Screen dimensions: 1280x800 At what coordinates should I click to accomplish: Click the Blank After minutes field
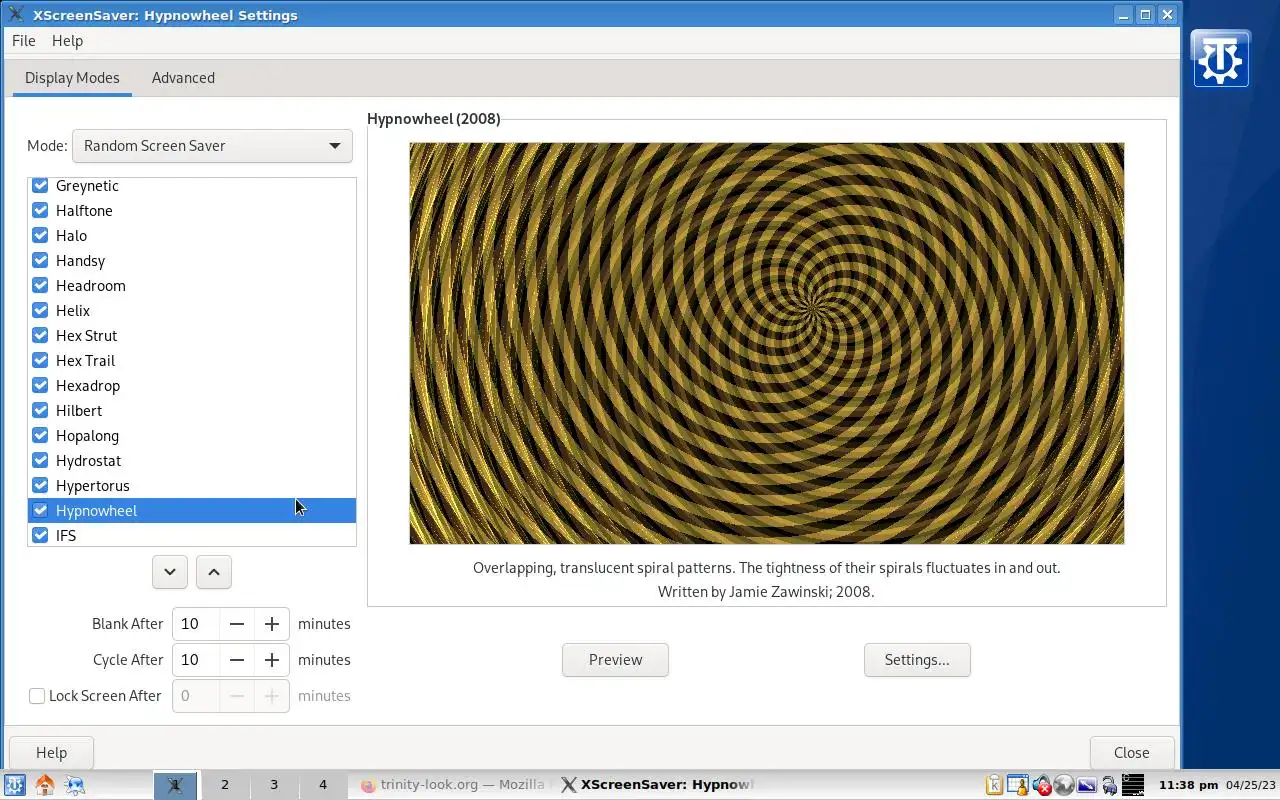(x=196, y=624)
